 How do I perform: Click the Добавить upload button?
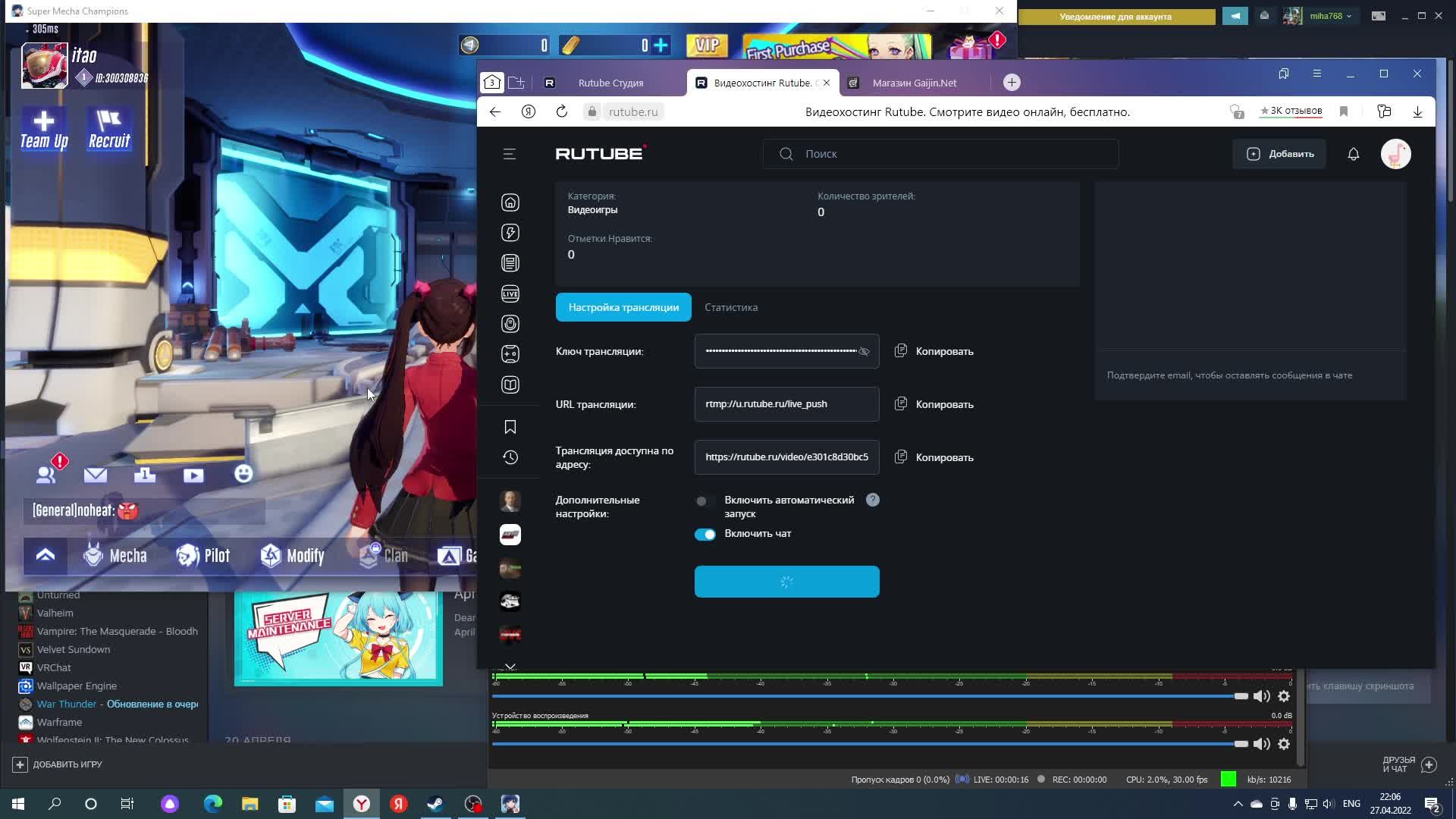[x=1279, y=154]
